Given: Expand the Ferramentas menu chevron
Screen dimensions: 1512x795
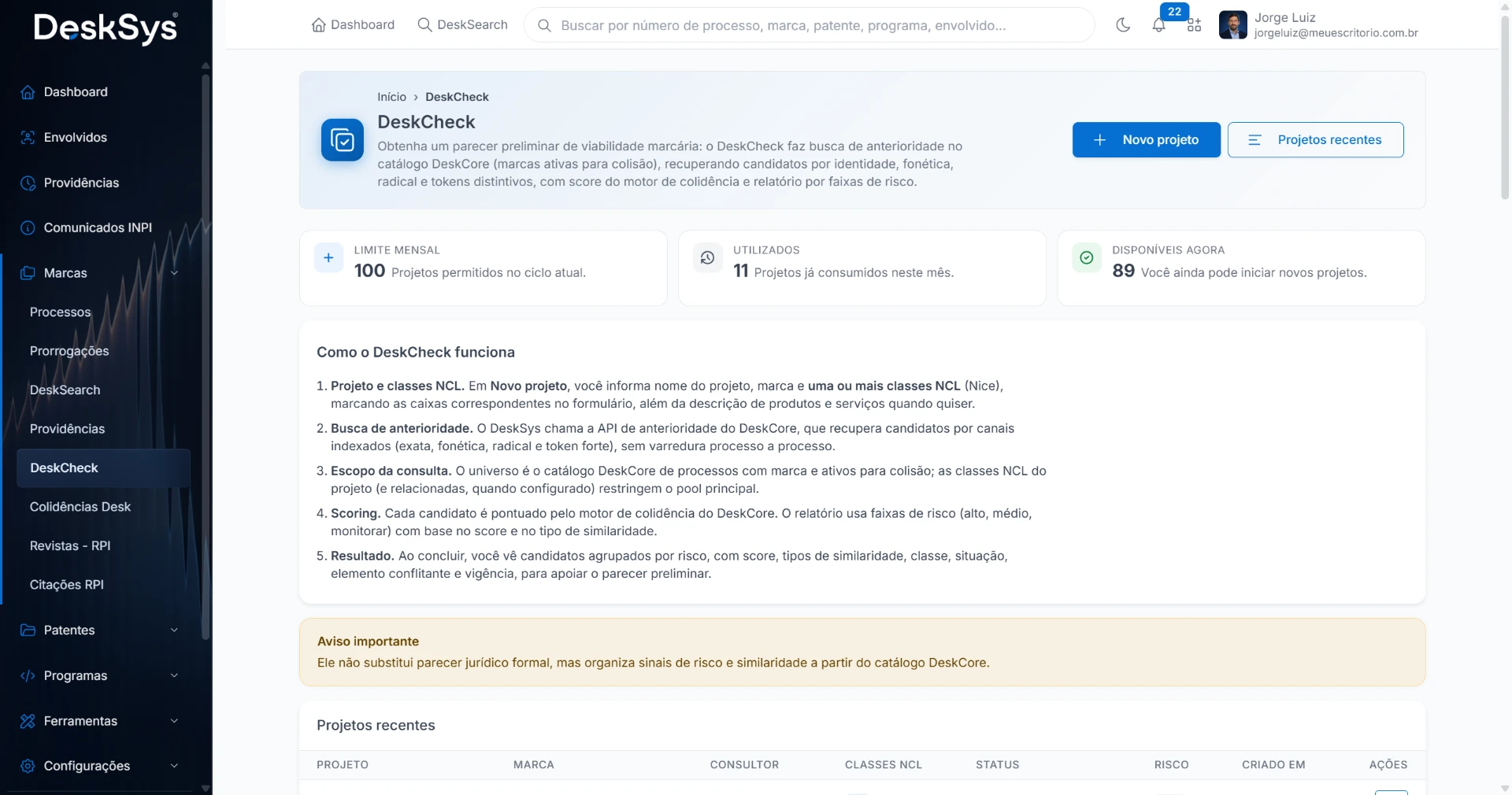Looking at the screenshot, I should pos(175,721).
